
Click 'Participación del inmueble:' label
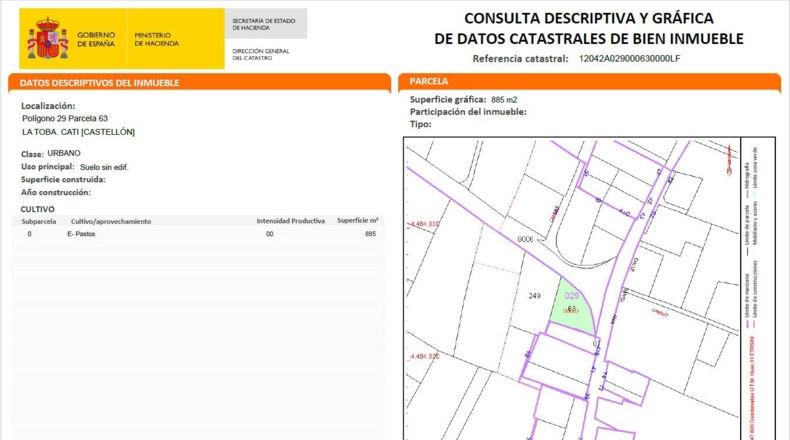pos(468,112)
